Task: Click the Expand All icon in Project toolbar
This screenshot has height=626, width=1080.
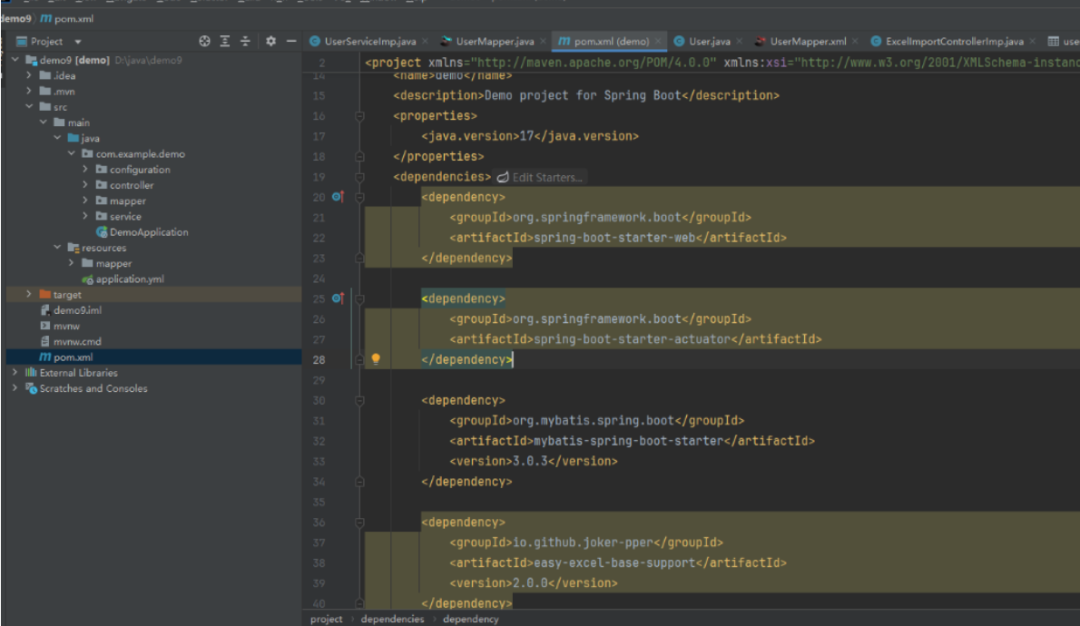Action: 225,41
